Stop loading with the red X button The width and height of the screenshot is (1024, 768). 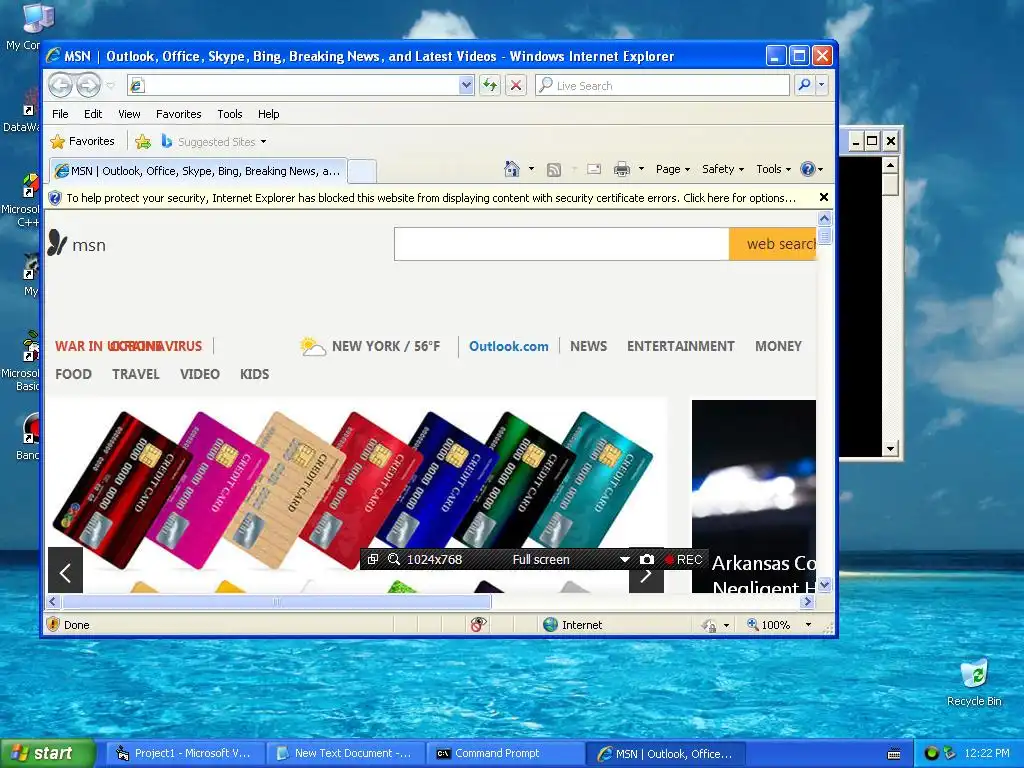tap(516, 85)
